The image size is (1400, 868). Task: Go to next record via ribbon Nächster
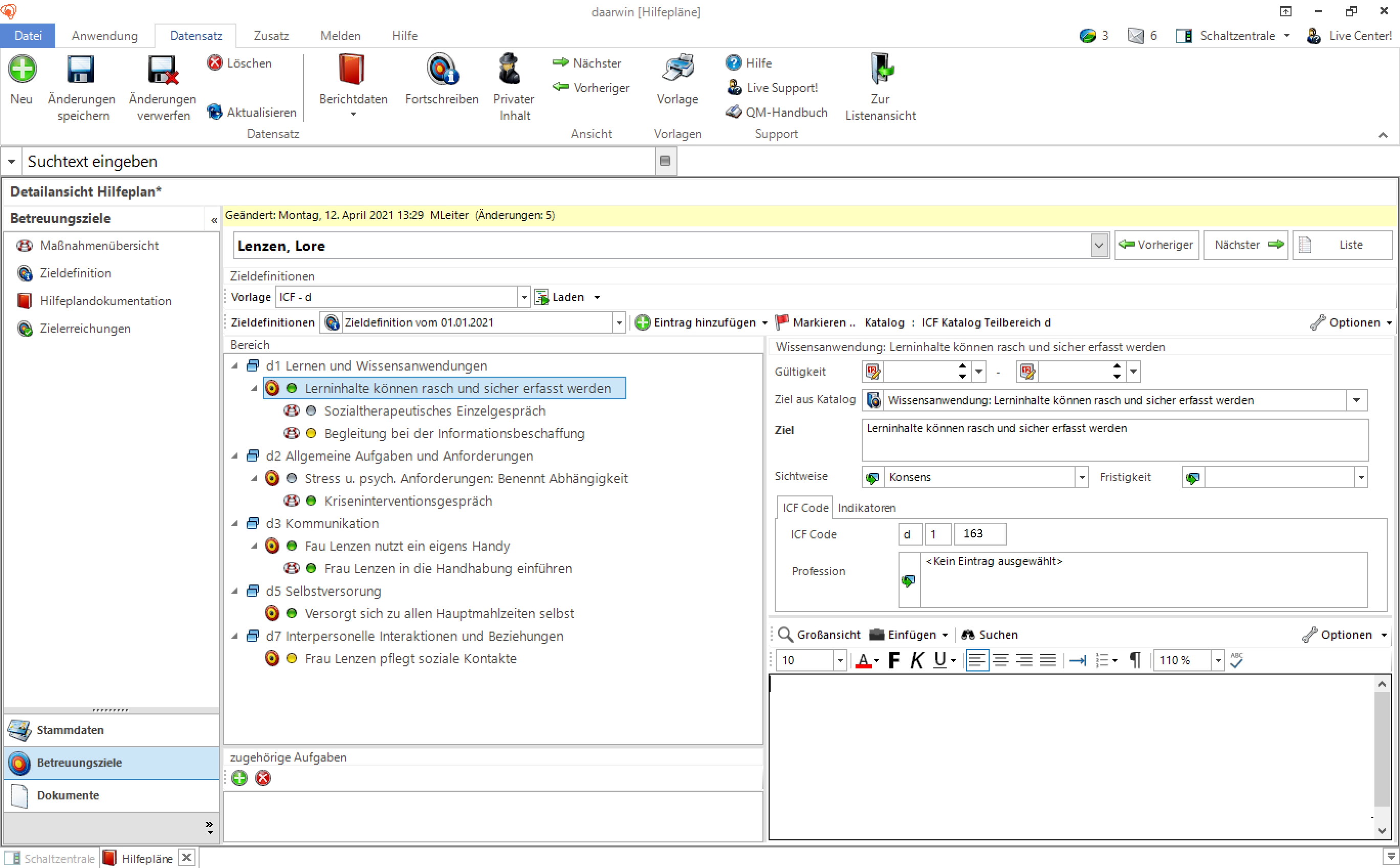click(x=587, y=62)
